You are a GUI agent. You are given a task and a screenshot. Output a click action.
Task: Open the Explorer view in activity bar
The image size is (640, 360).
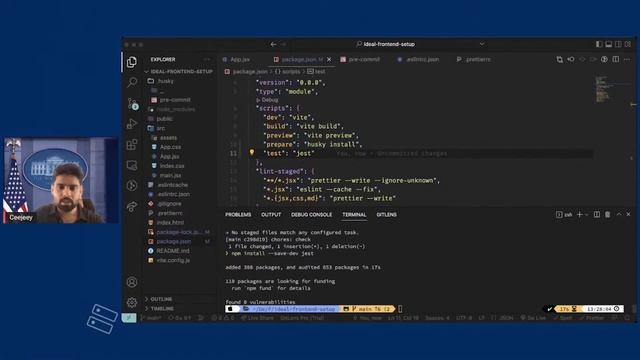tap(131, 62)
